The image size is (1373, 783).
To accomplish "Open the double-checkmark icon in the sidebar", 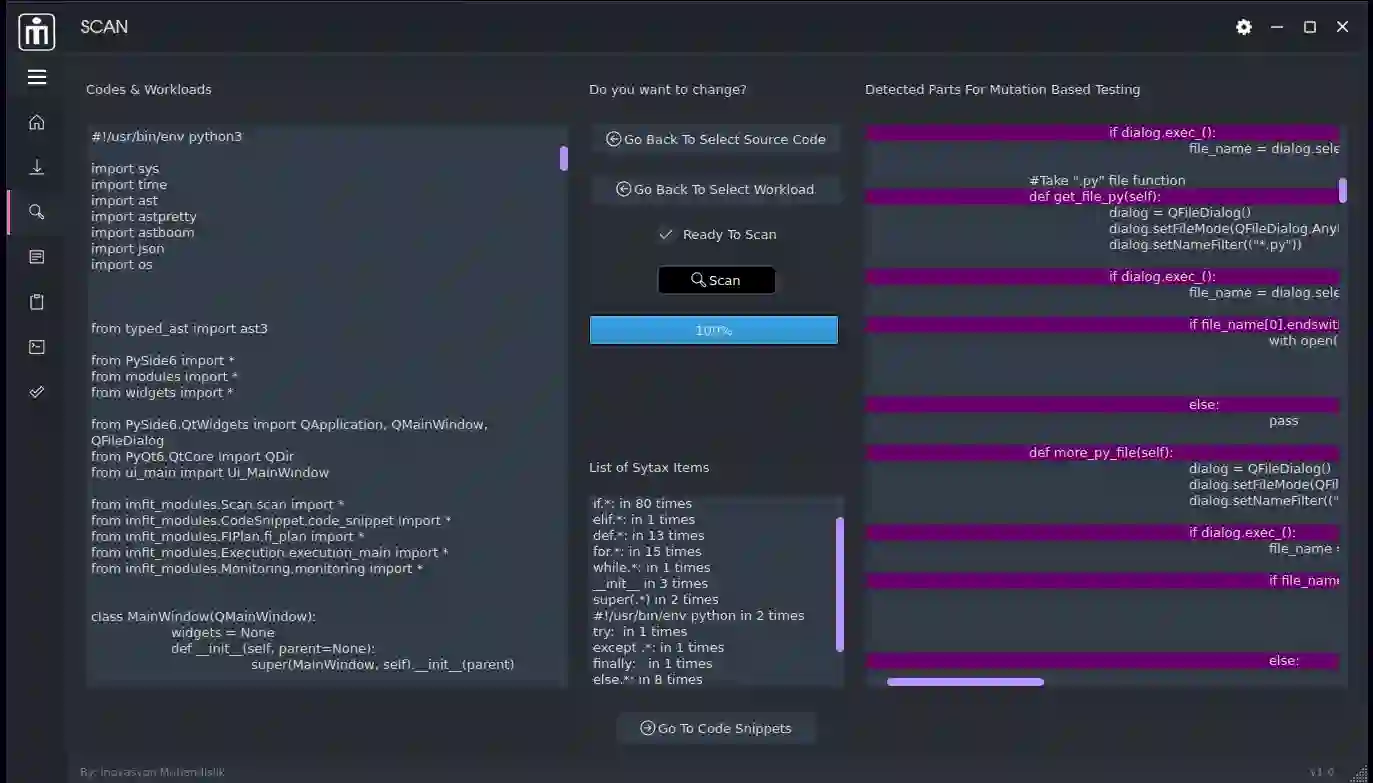I will click(37, 392).
